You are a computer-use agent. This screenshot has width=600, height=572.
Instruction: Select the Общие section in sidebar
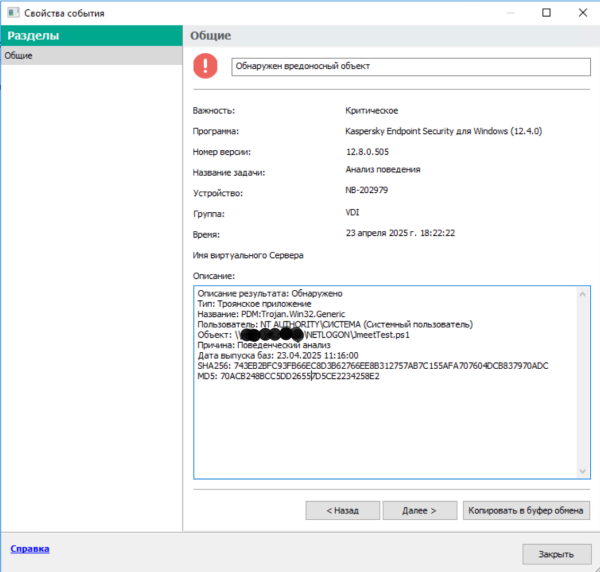pyautogui.click(x=91, y=55)
